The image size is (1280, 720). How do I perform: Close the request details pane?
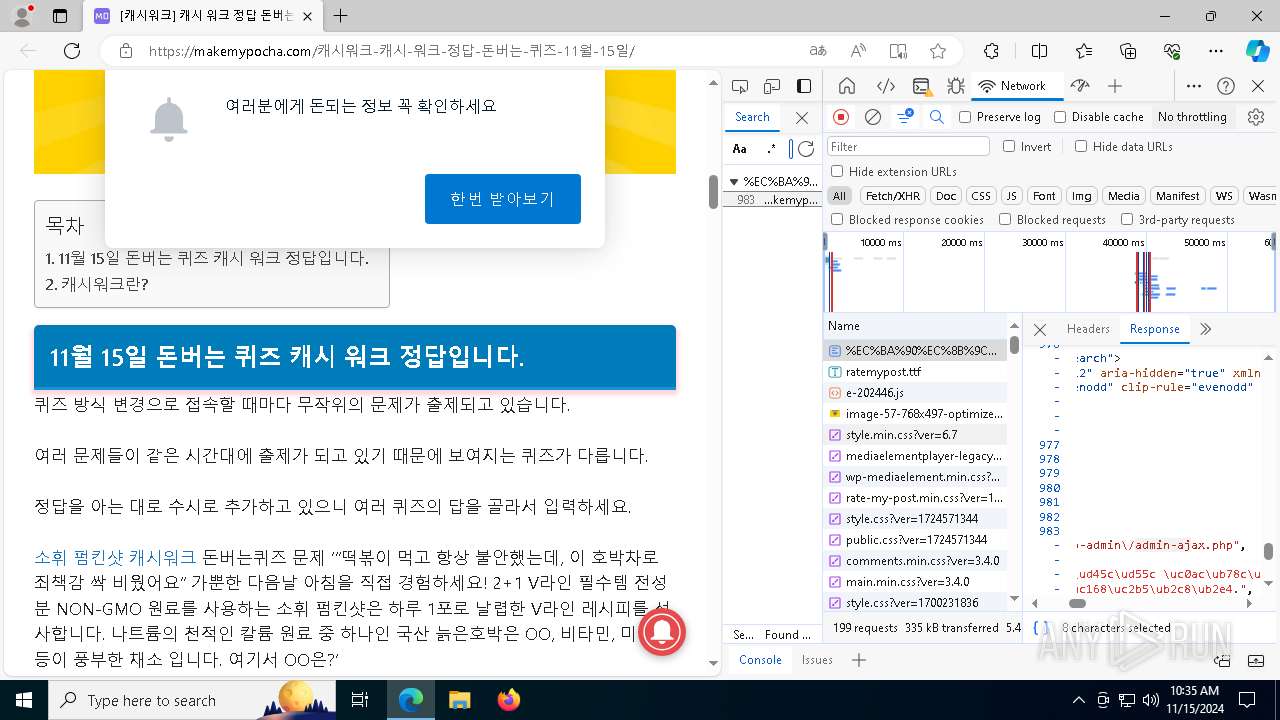(x=1040, y=329)
